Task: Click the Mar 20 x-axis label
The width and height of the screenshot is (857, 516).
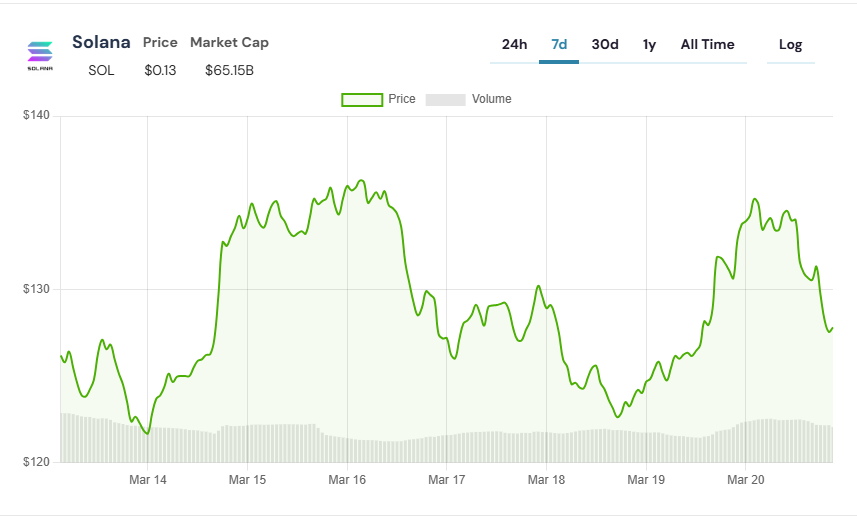Action: point(746,480)
